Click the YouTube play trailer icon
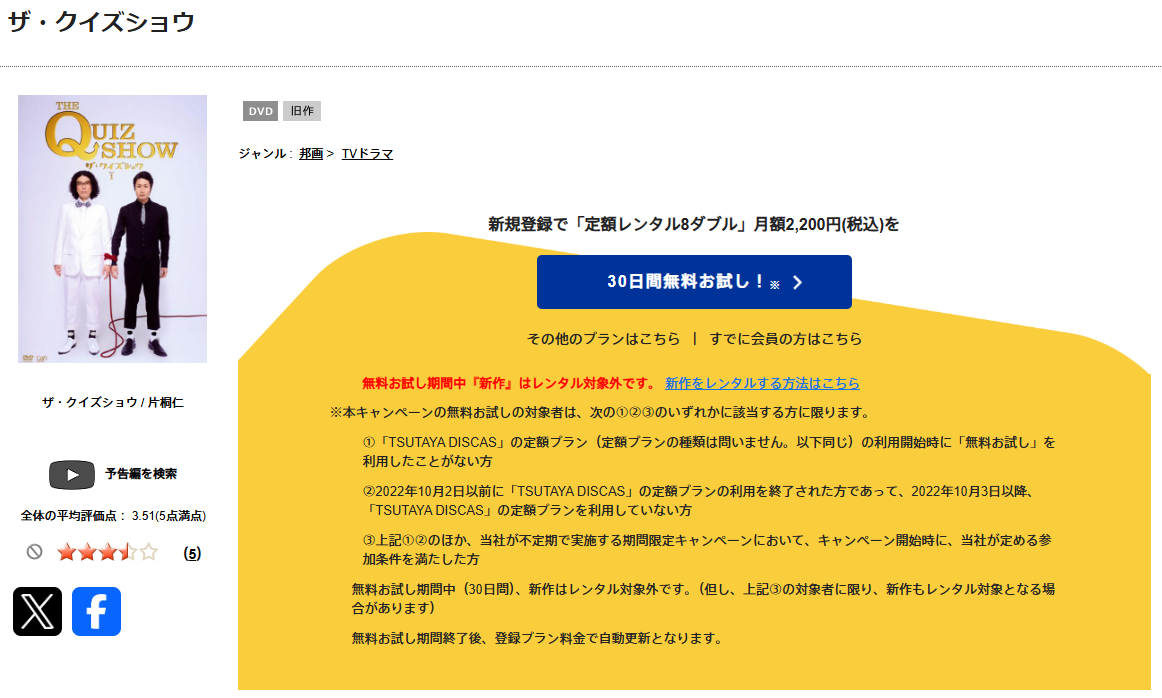Screen dimensions: 1162x698 pos(72,475)
